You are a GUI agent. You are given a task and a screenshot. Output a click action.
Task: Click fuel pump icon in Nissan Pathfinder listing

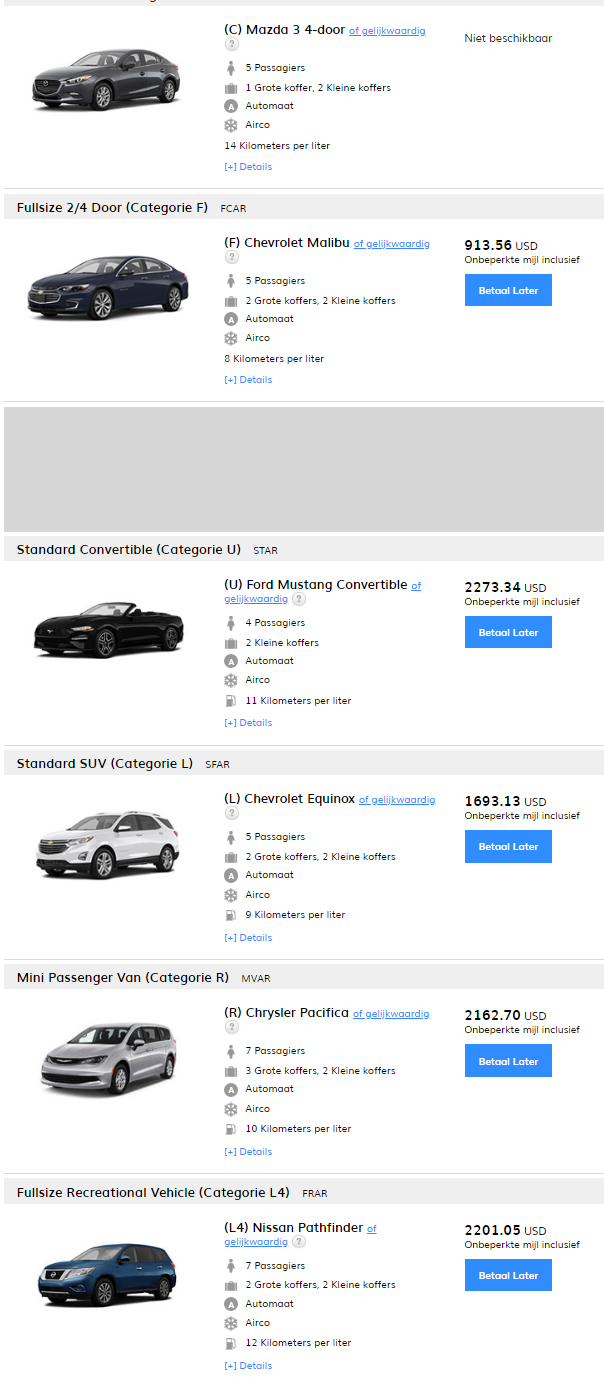(x=231, y=1343)
